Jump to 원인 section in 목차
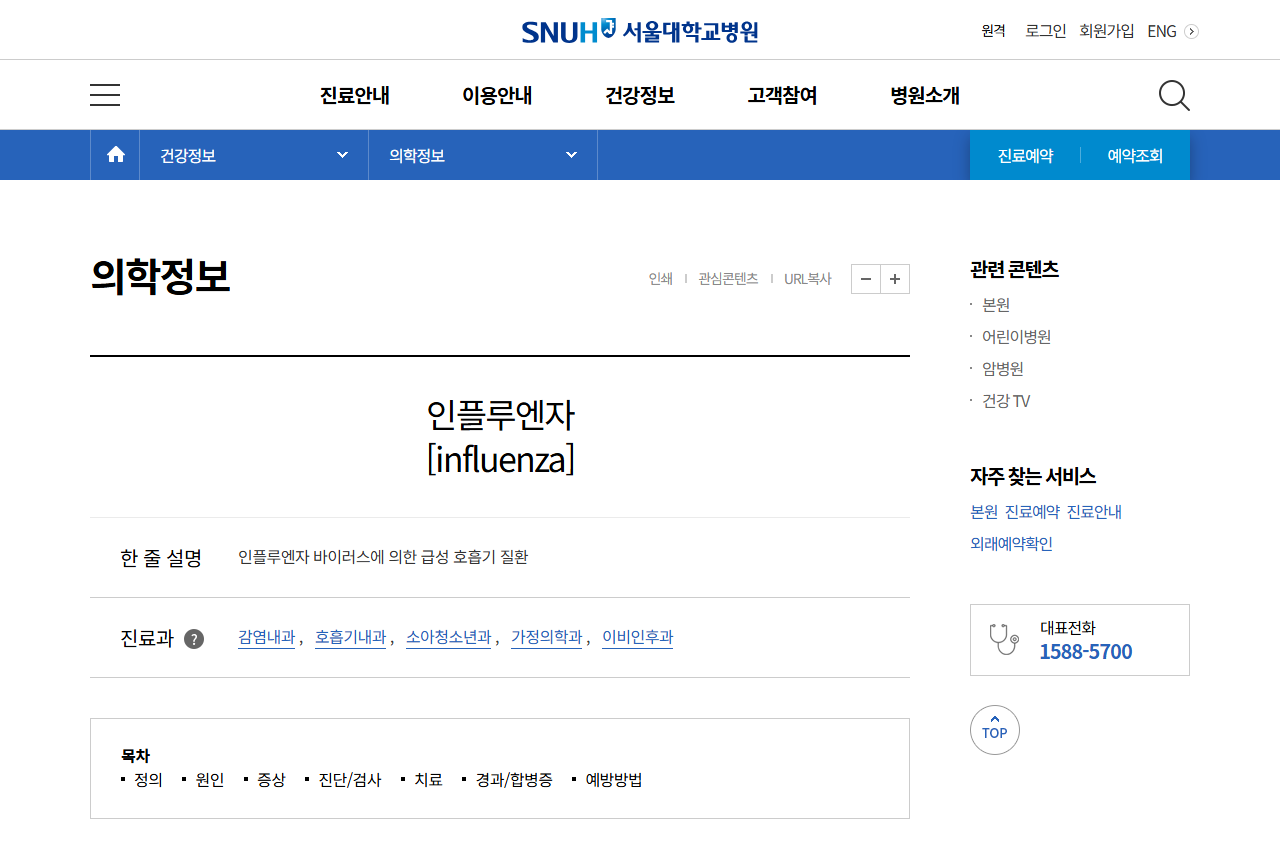This screenshot has height=860, width=1280. (210, 780)
